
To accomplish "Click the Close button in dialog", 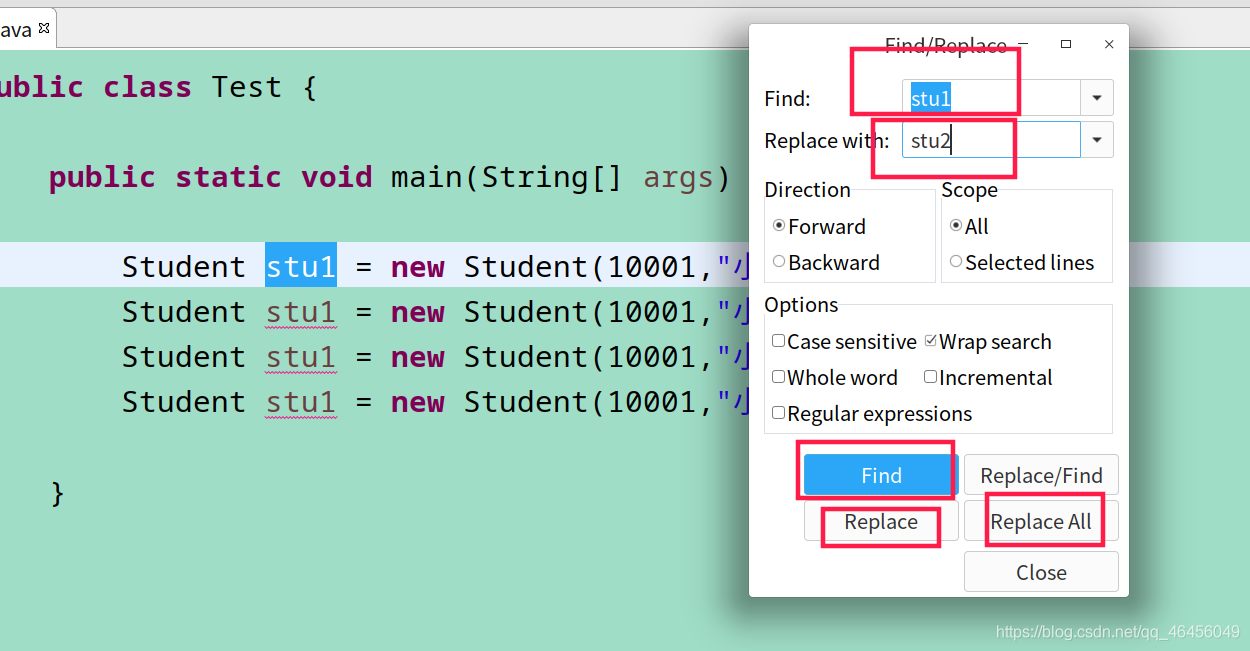I will 1041,573.
